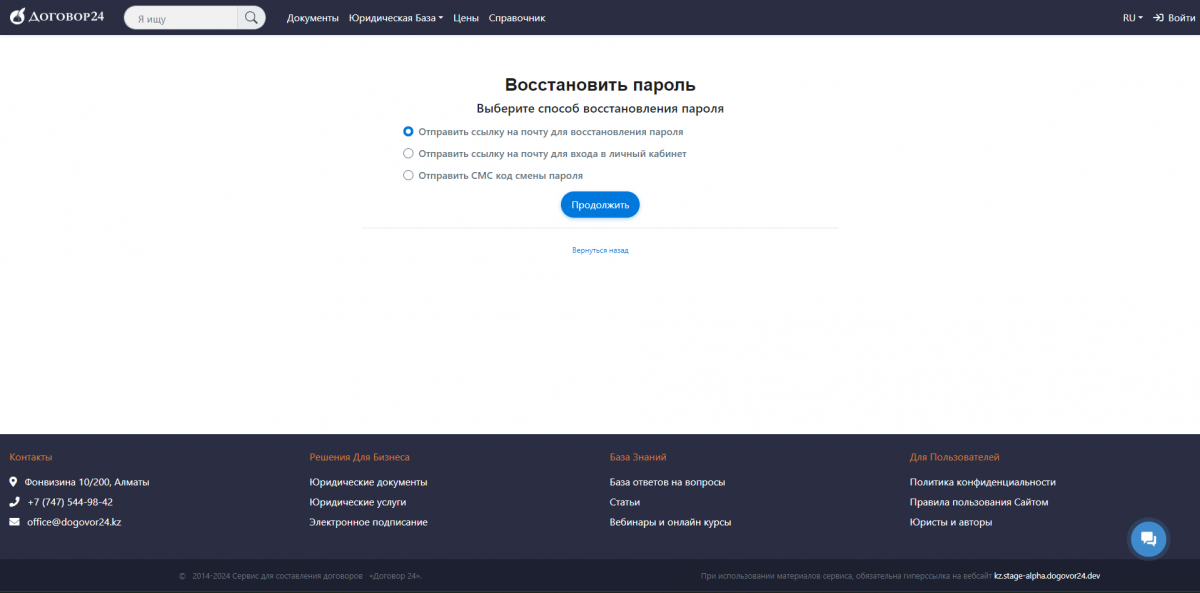
Task: Select email password recovery link option
Action: click(408, 131)
